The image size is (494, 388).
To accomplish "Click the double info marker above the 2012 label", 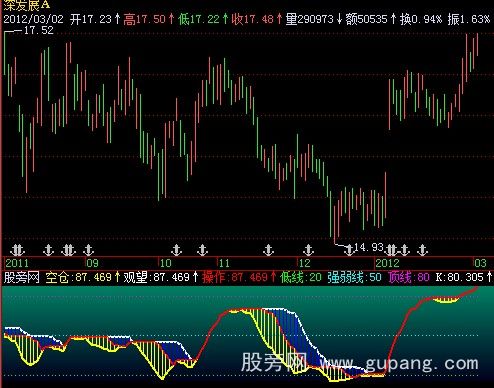I will (391, 250).
